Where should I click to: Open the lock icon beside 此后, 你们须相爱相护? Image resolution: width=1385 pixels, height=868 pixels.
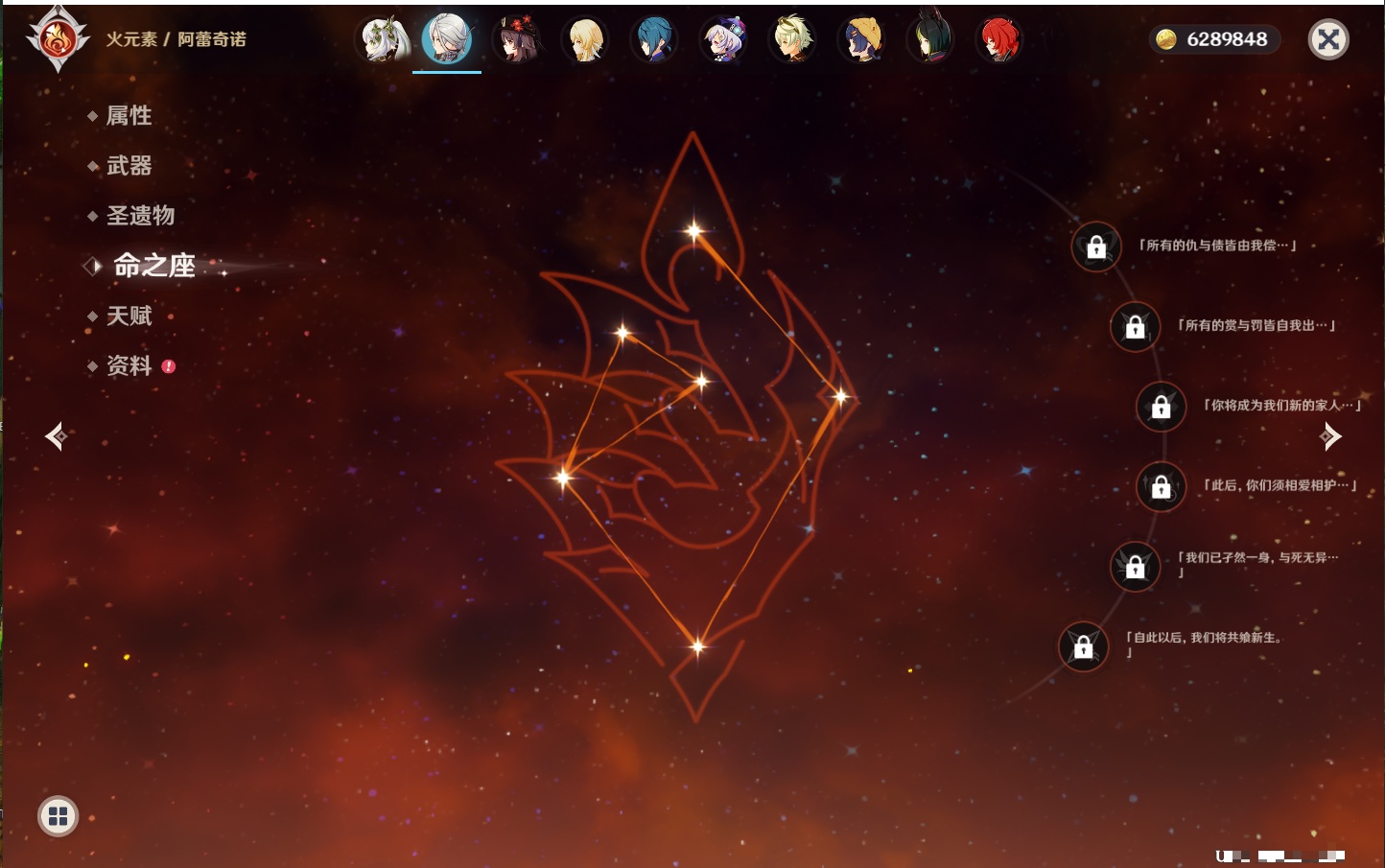click(1161, 486)
